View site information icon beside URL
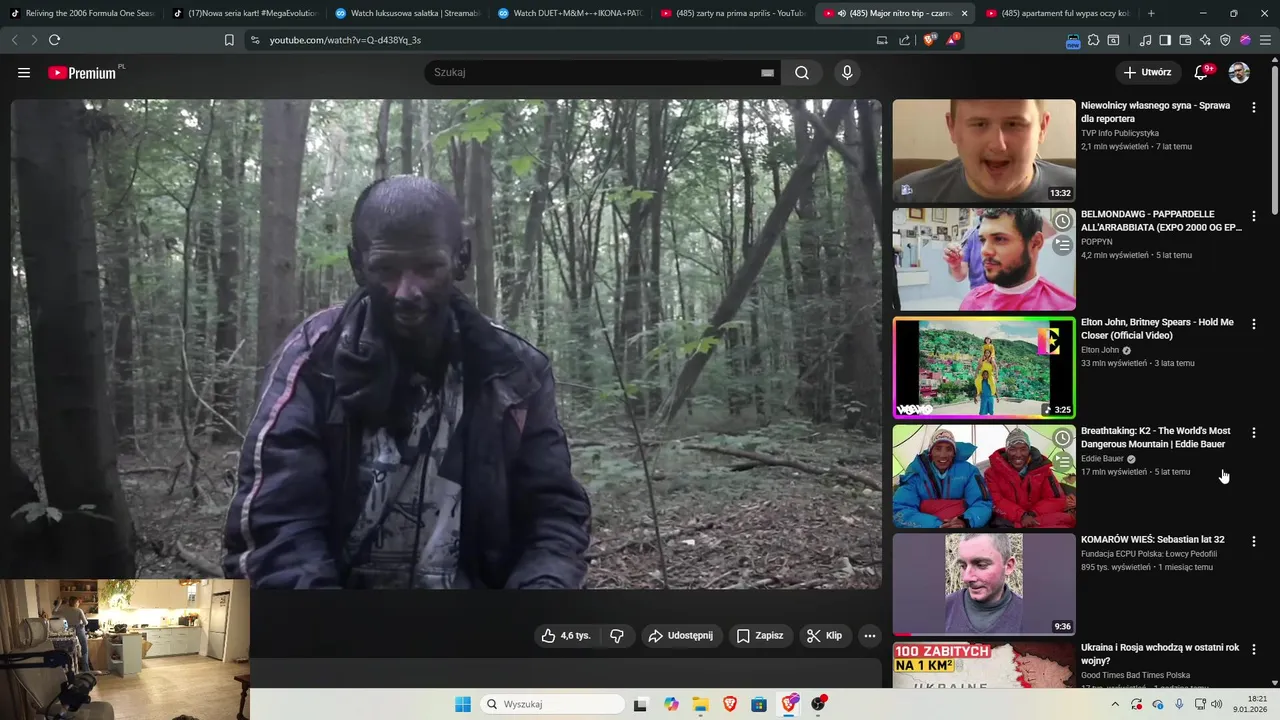This screenshot has height=720, width=1280. [x=254, y=40]
